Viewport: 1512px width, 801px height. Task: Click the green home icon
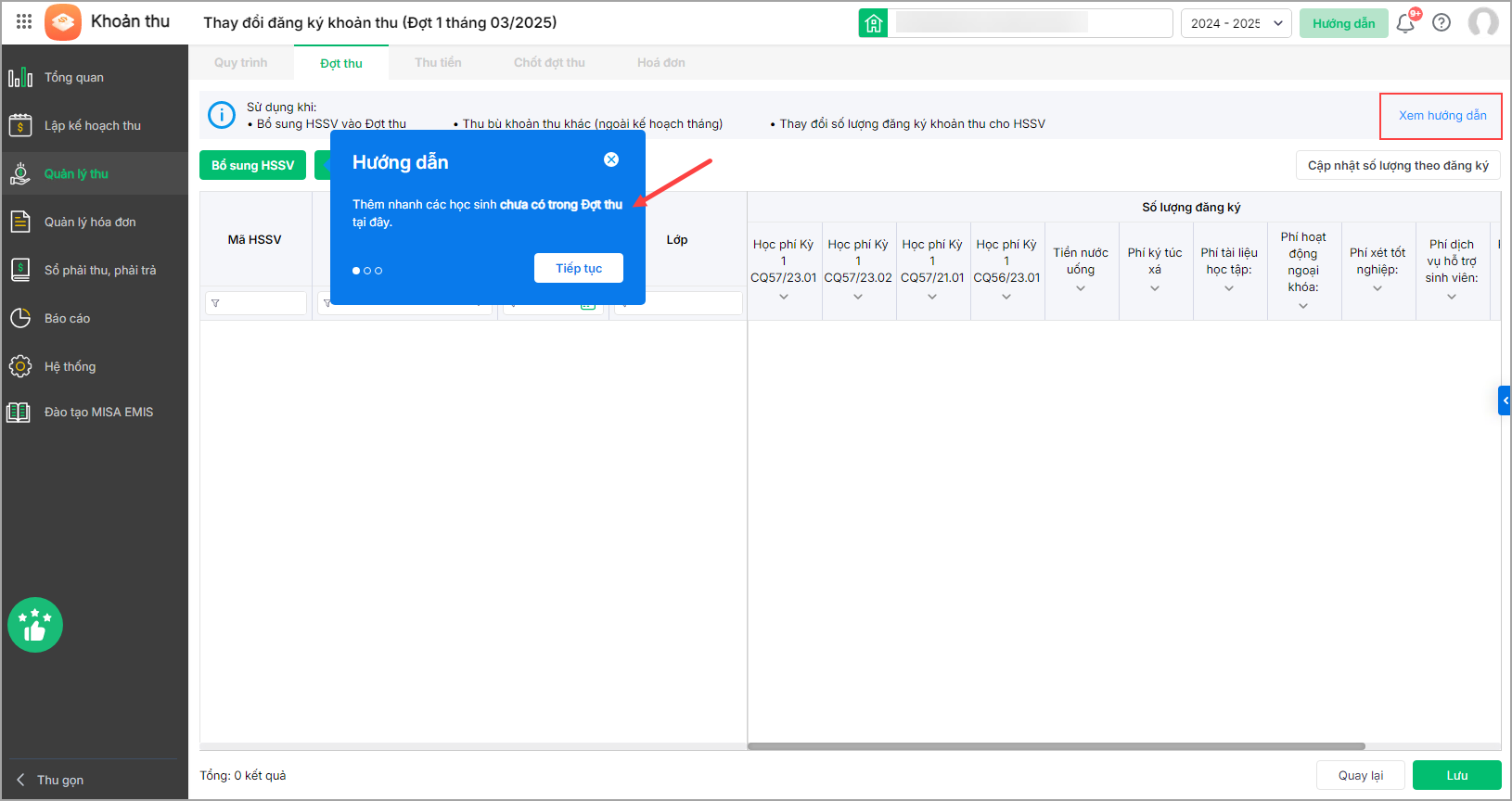pyautogui.click(x=874, y=23)
